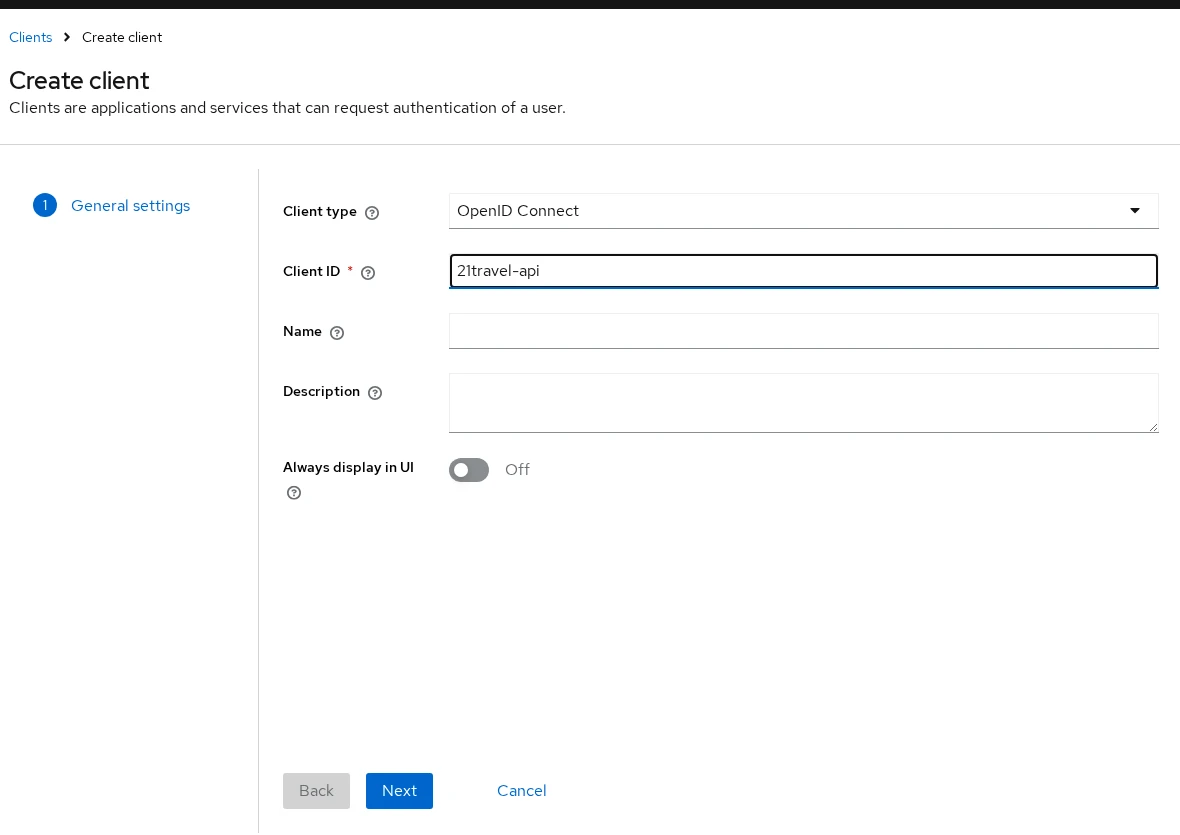Focus the Client ID input field

803,272
